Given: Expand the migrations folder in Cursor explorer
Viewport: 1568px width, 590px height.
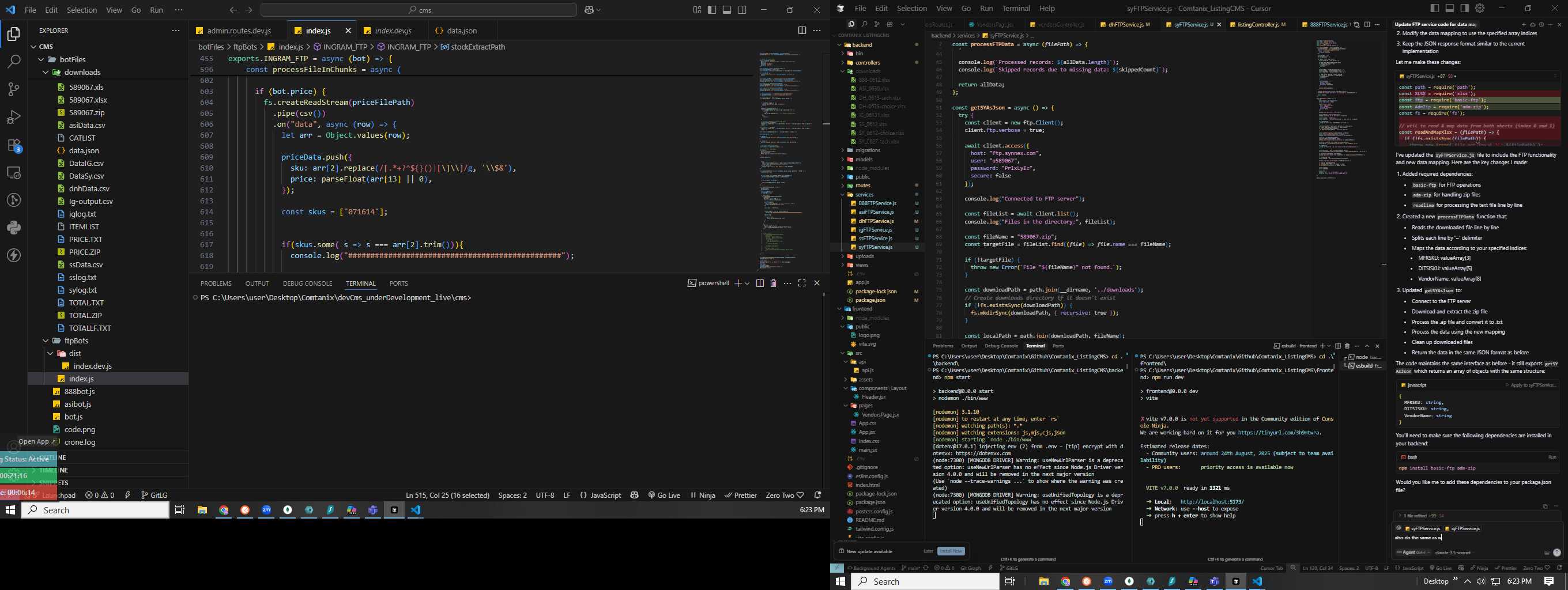Looking at the screenshot, I should (842, 150).
